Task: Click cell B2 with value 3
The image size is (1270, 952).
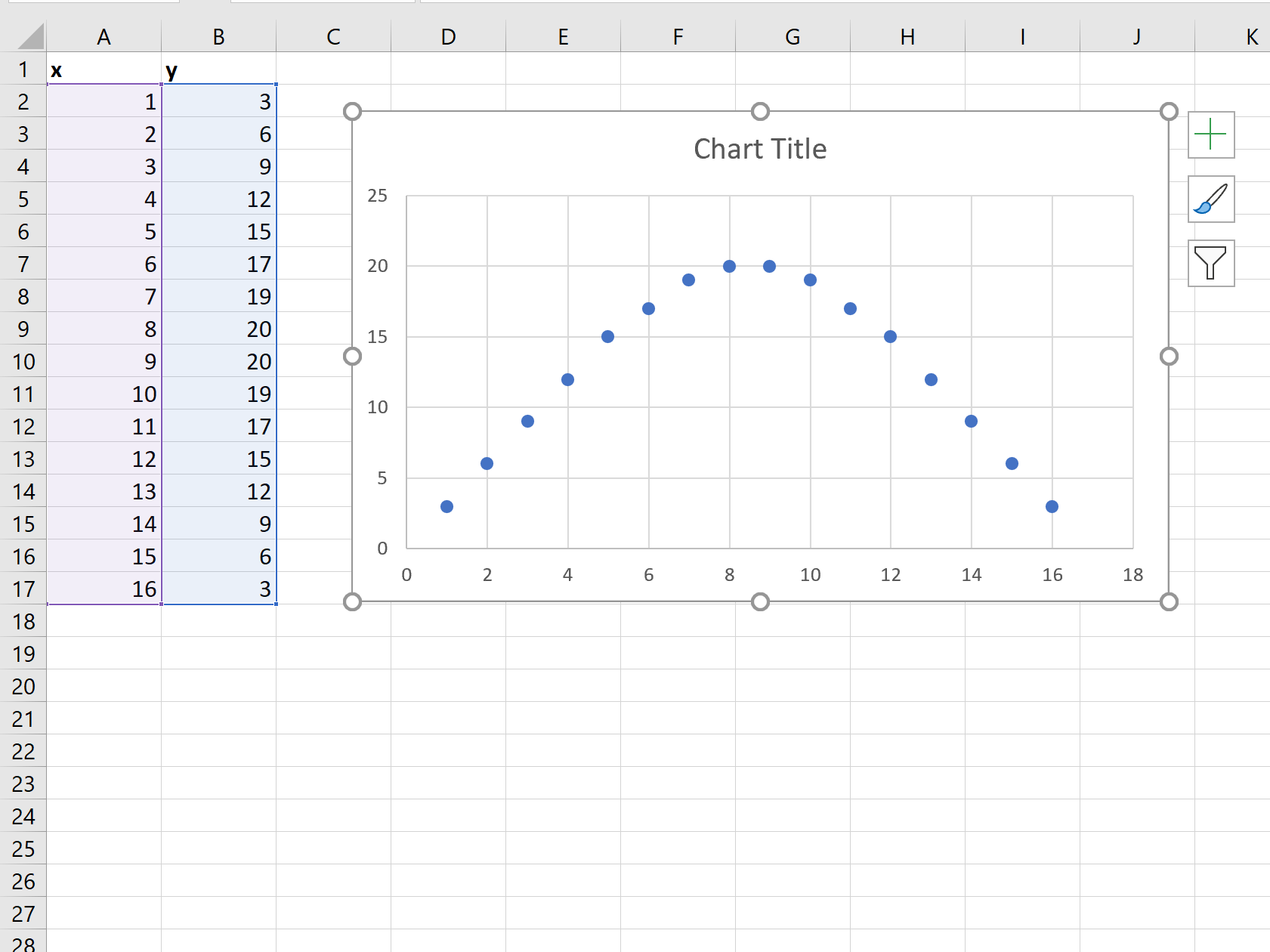Action: pos(219,101)
